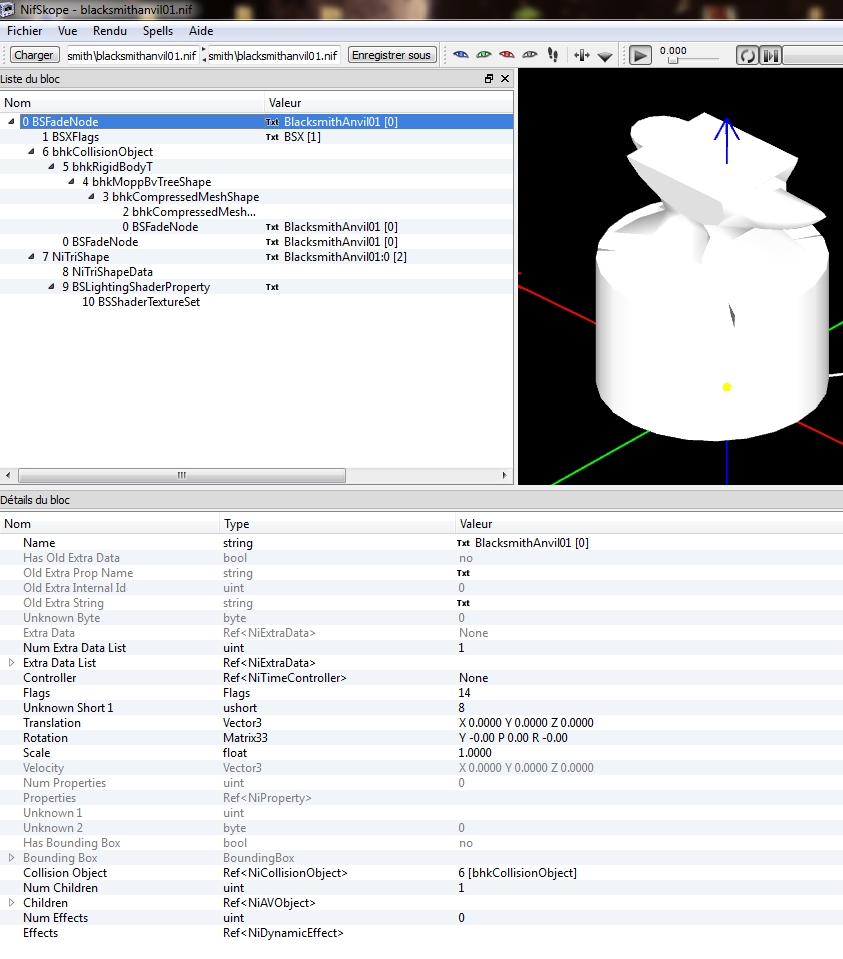Select the Flags value 14
This screenshot has height=959, width=843.
pos(464,692)
